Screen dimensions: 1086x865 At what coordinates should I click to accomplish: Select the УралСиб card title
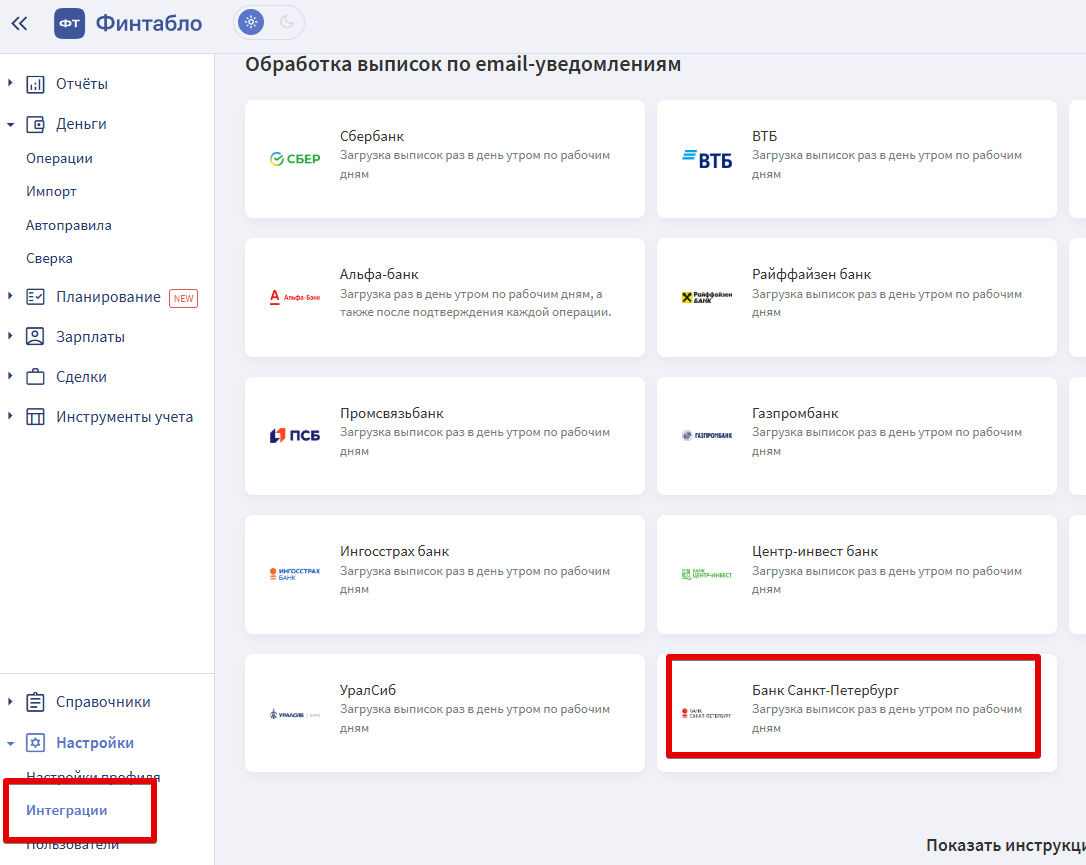[x=368, y=690]
